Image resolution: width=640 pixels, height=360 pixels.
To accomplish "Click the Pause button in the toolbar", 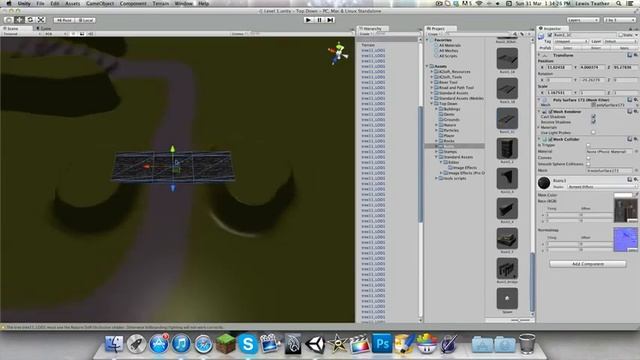I will [320, 20].
